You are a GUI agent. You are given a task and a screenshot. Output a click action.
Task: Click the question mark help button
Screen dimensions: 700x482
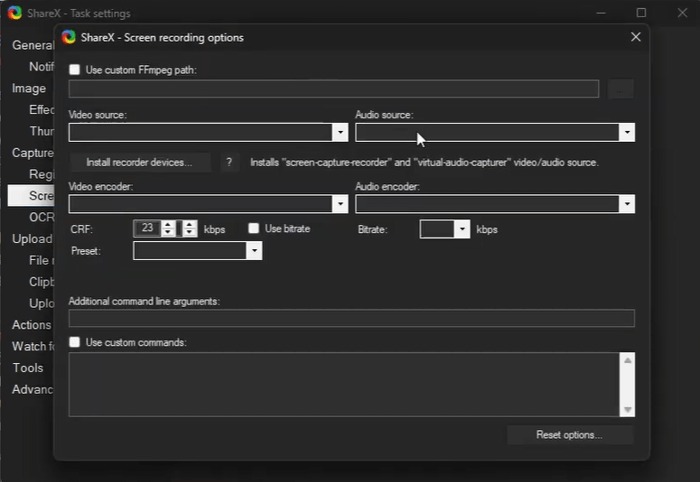(229, 162)
